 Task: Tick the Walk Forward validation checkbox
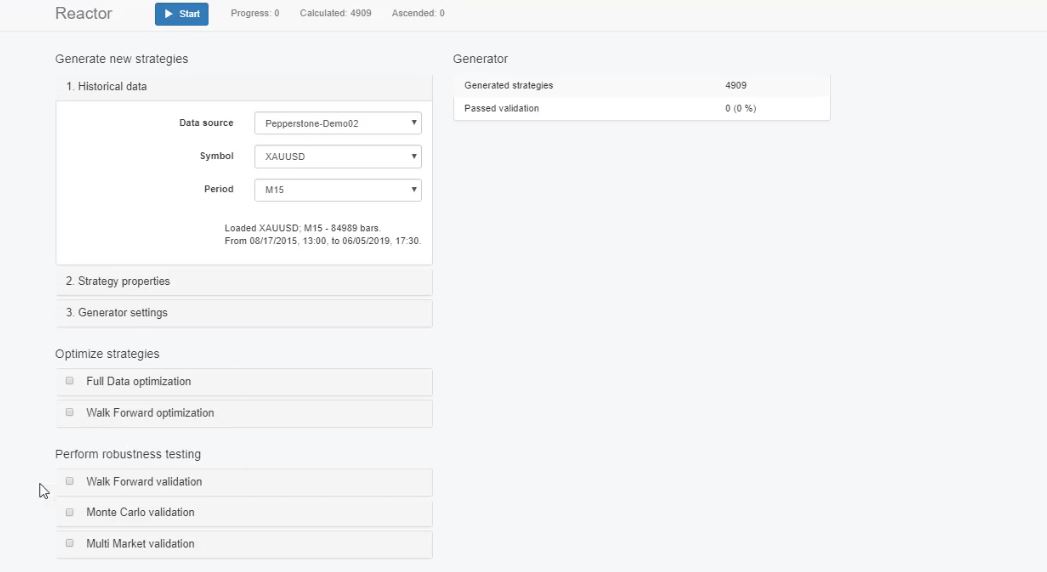tap(70, 481)
